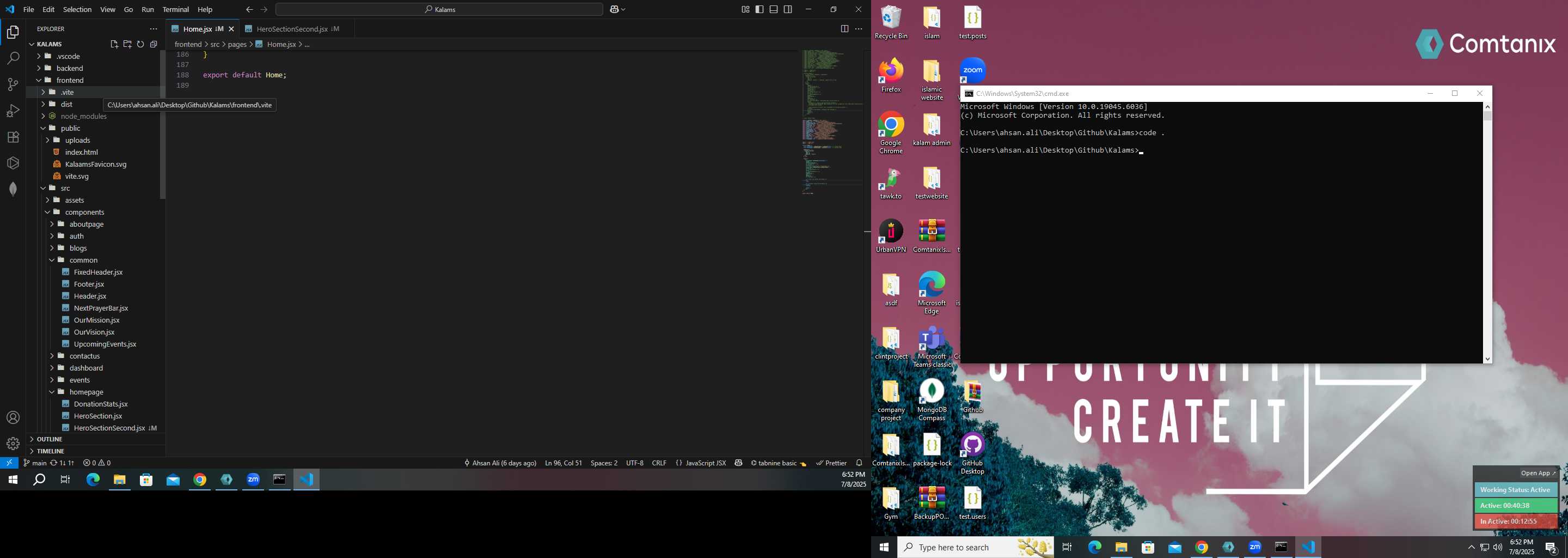1568x558 pixels.
Task: Open the Manage gear icon in VS Code
Action: (x=13, y=444)
